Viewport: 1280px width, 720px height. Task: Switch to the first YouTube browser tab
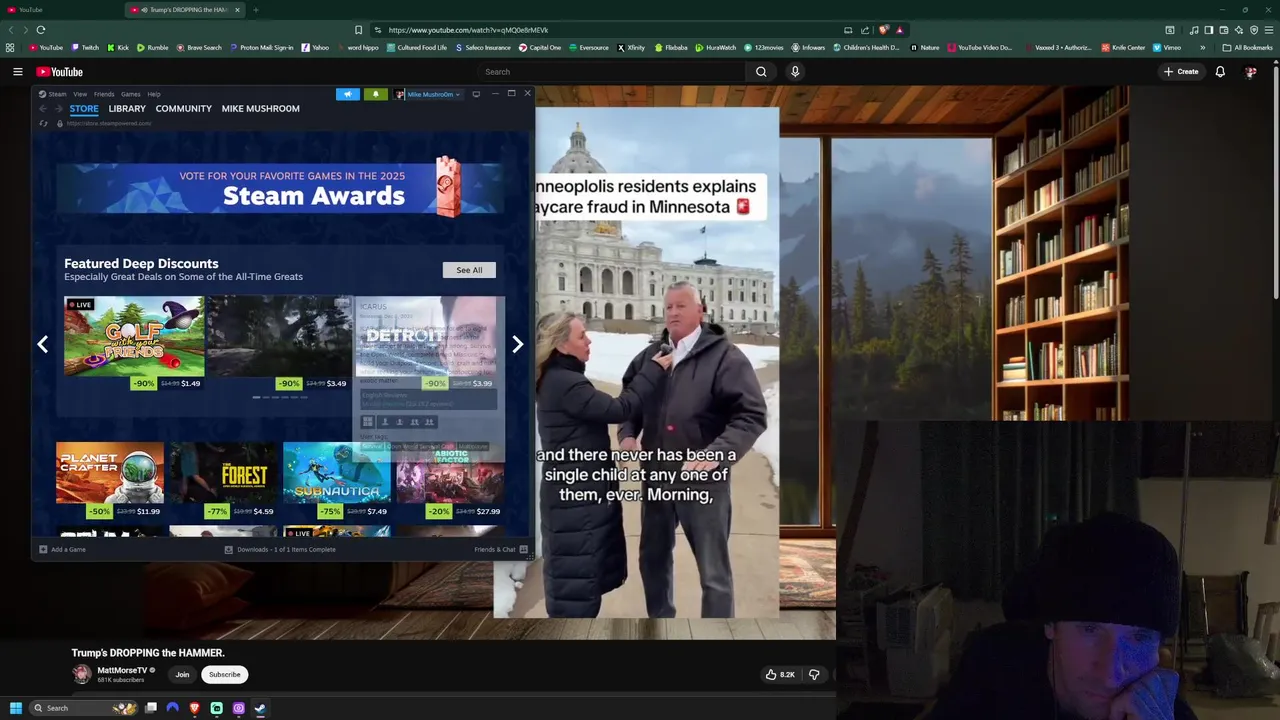pyautogui.click(x=62, y=10)
